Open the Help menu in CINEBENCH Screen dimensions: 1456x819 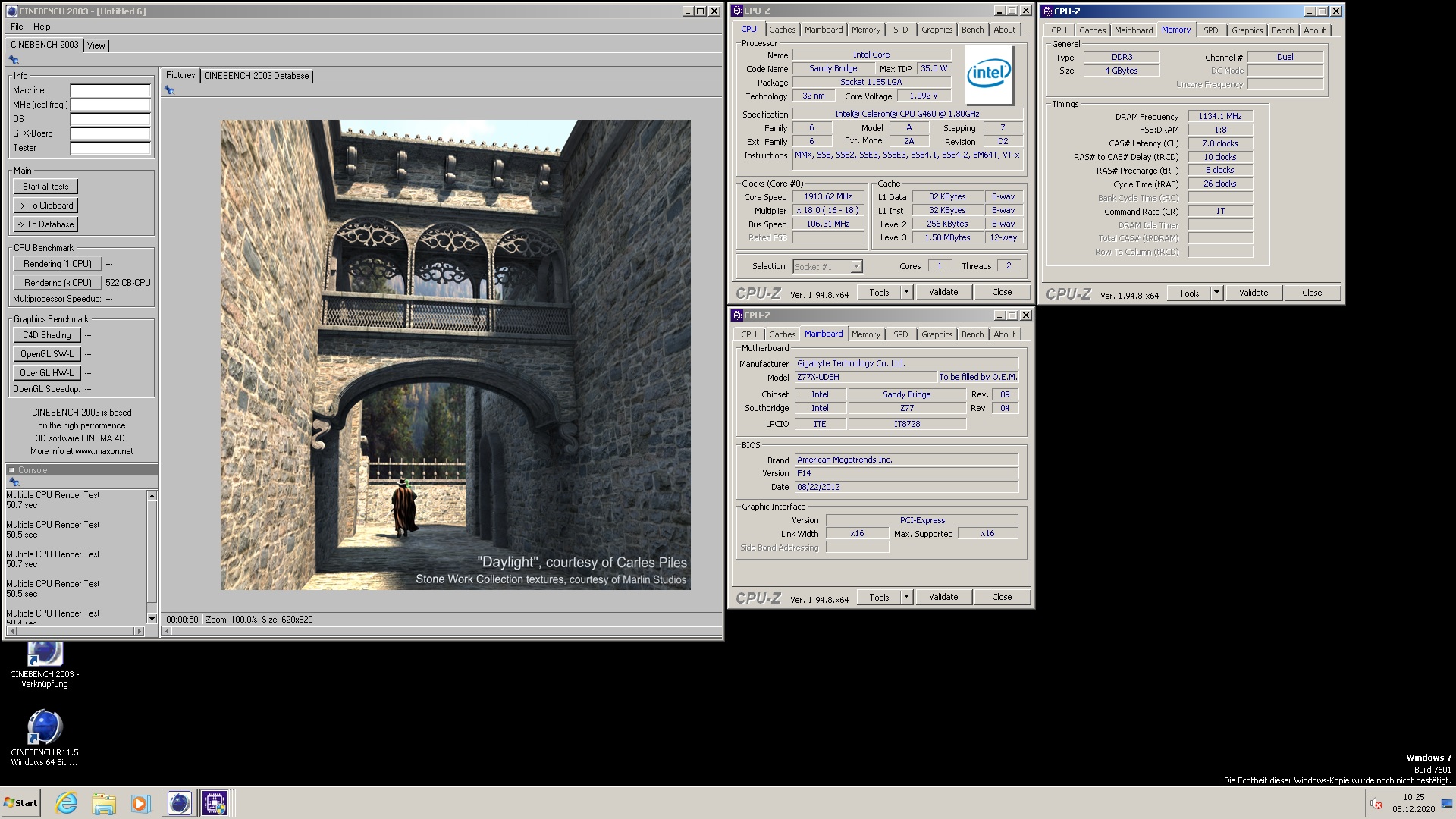pos(42,27)
